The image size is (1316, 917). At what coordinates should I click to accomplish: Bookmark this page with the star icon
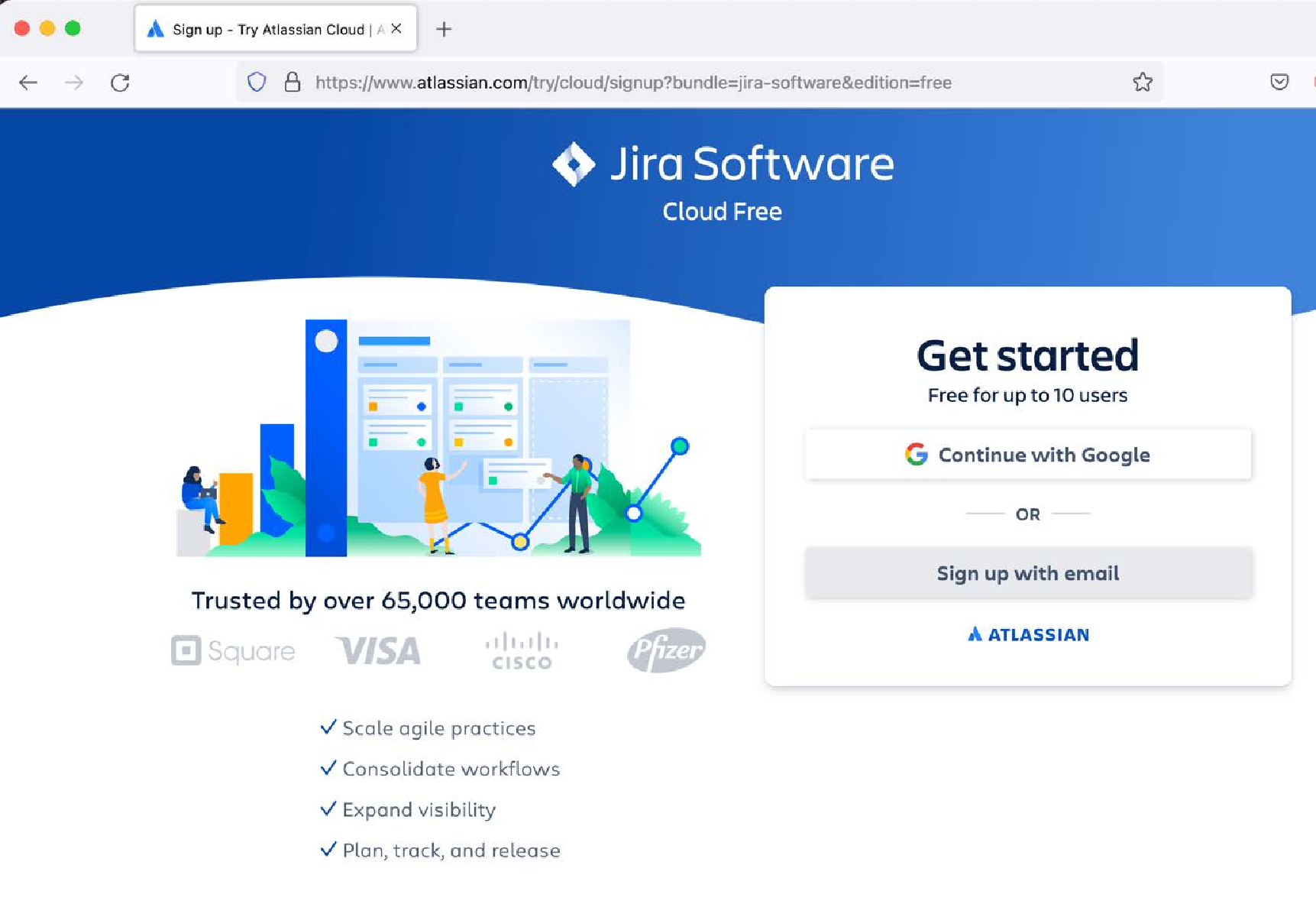(x=1143, y=82)
